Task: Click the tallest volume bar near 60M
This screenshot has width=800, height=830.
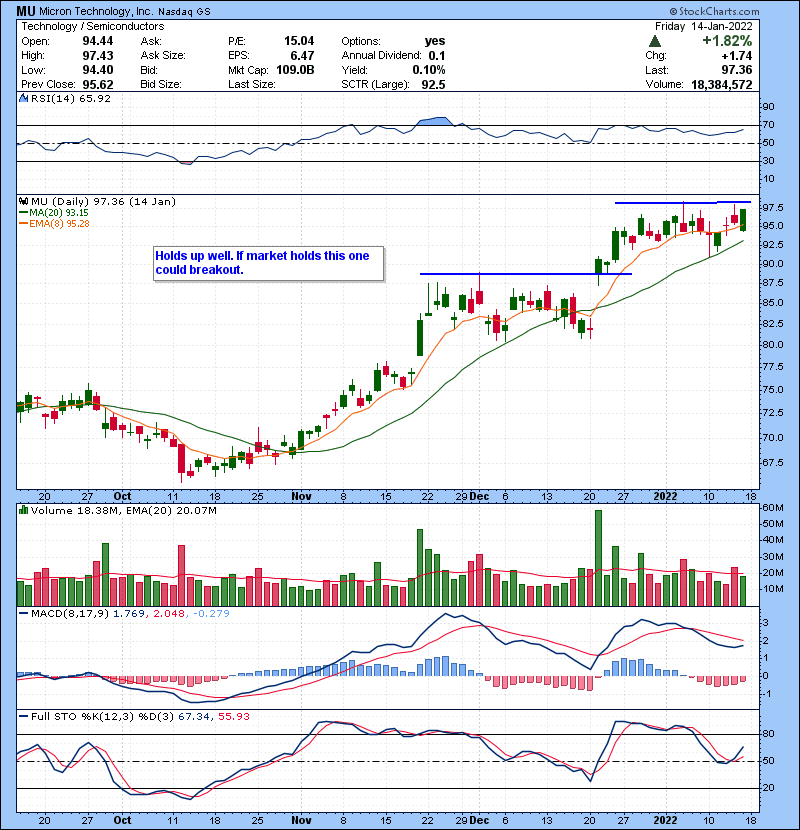Action: [598, 558]
